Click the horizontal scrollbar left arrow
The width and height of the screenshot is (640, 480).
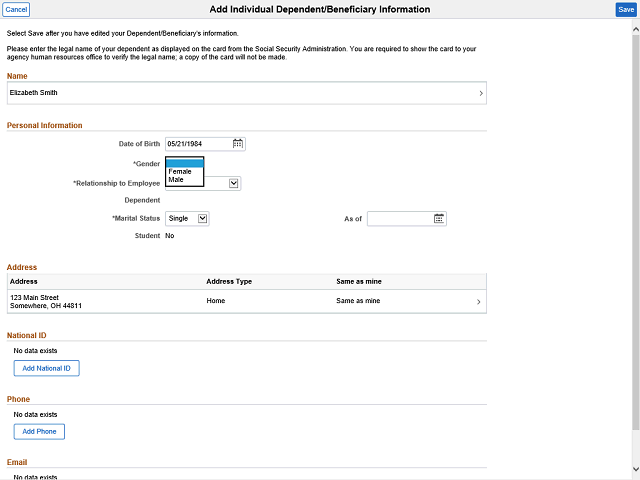click(5, 475)
